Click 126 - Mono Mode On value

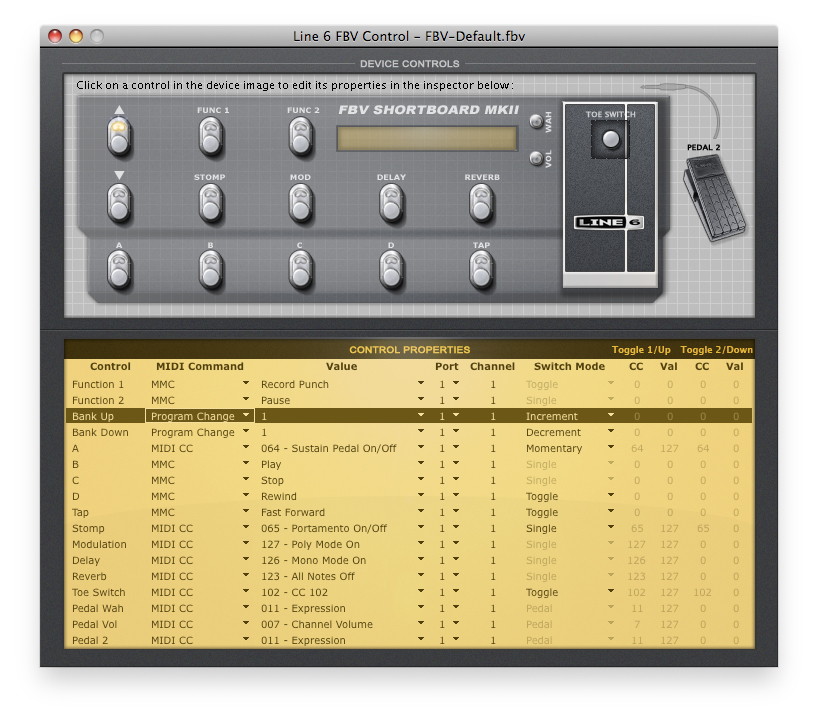coord(314,560)
